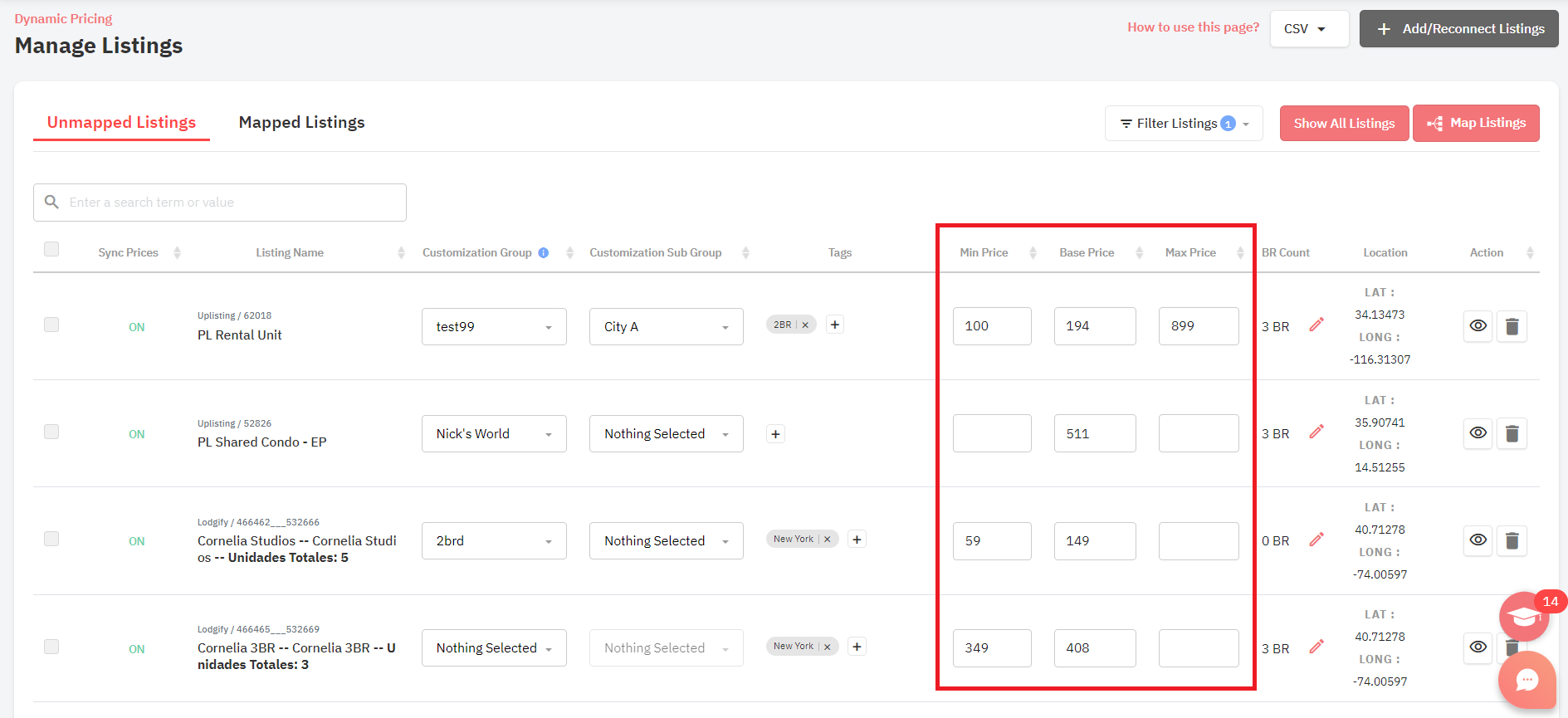Click Min Price field showing 100
The image size is (1568, 718).
point(992,326)
